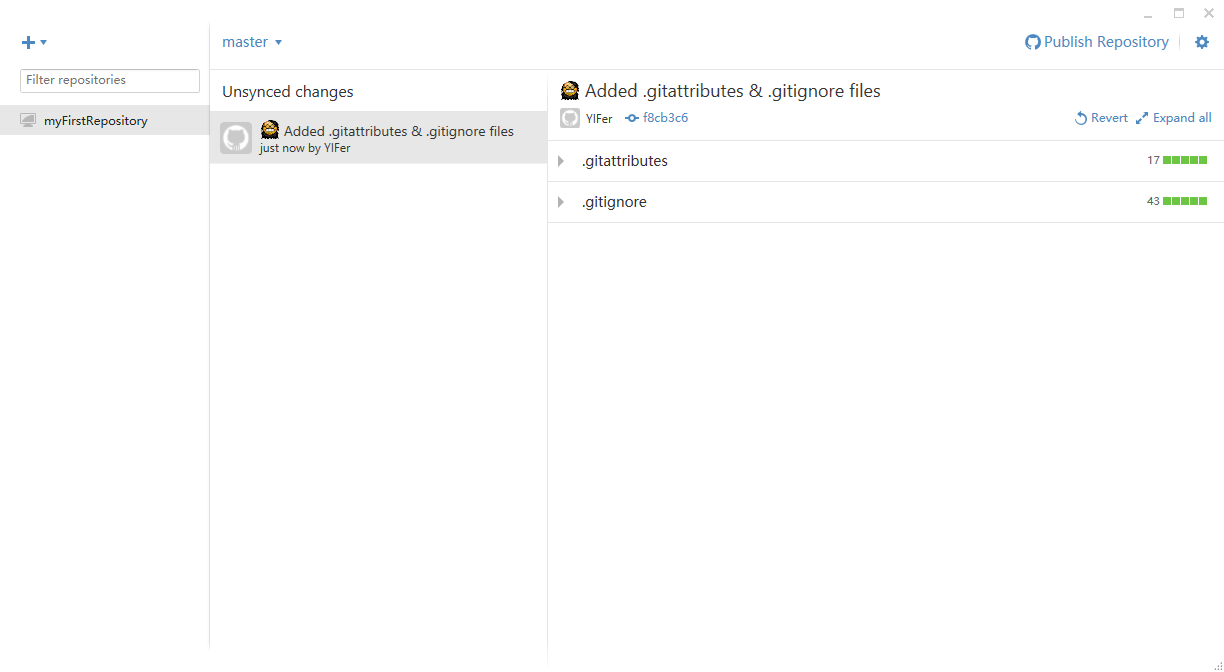
Task: Expand the .gitattributes file diff
Action: [x=561, y=161]
